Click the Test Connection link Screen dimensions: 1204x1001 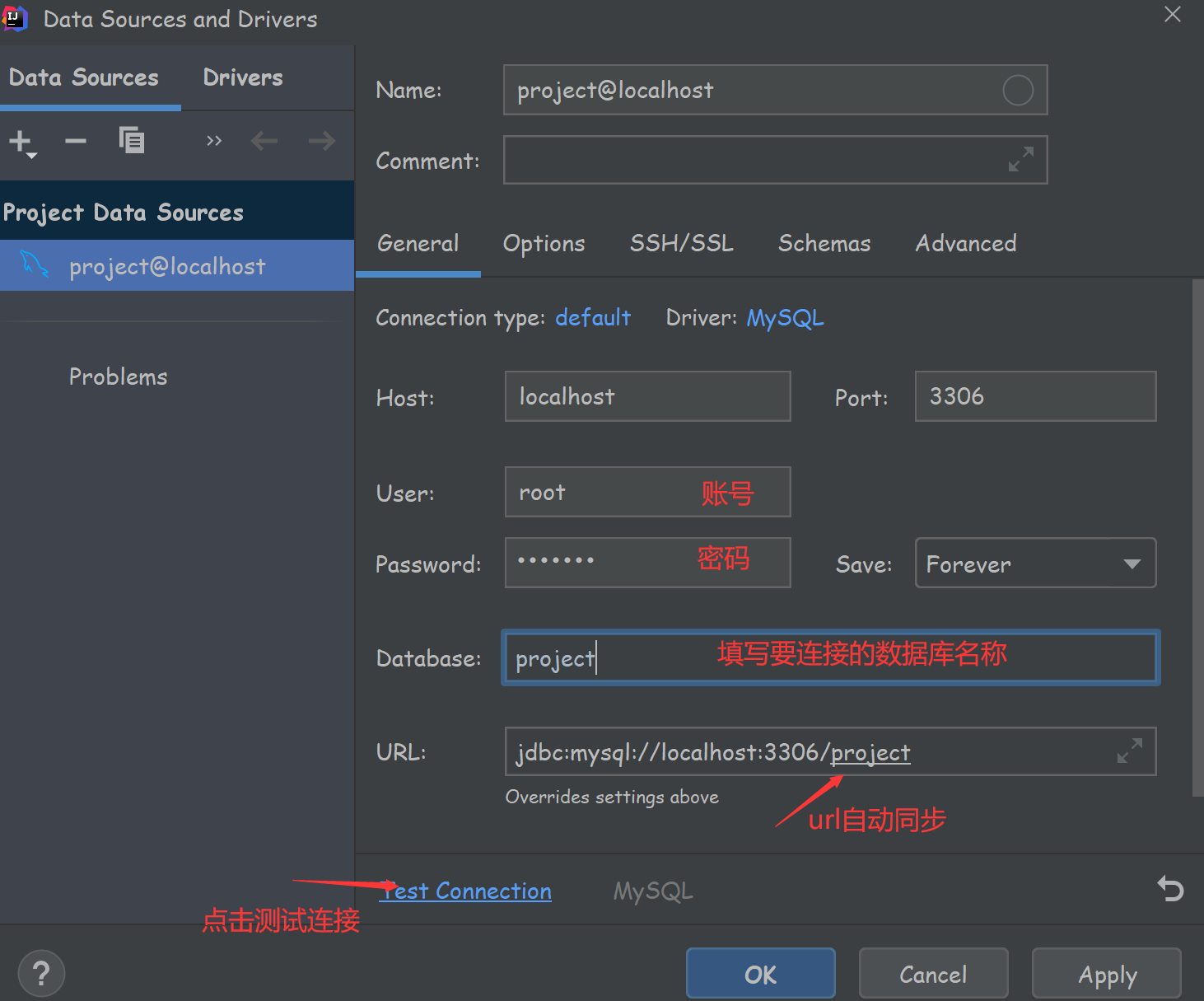(465, 891)
